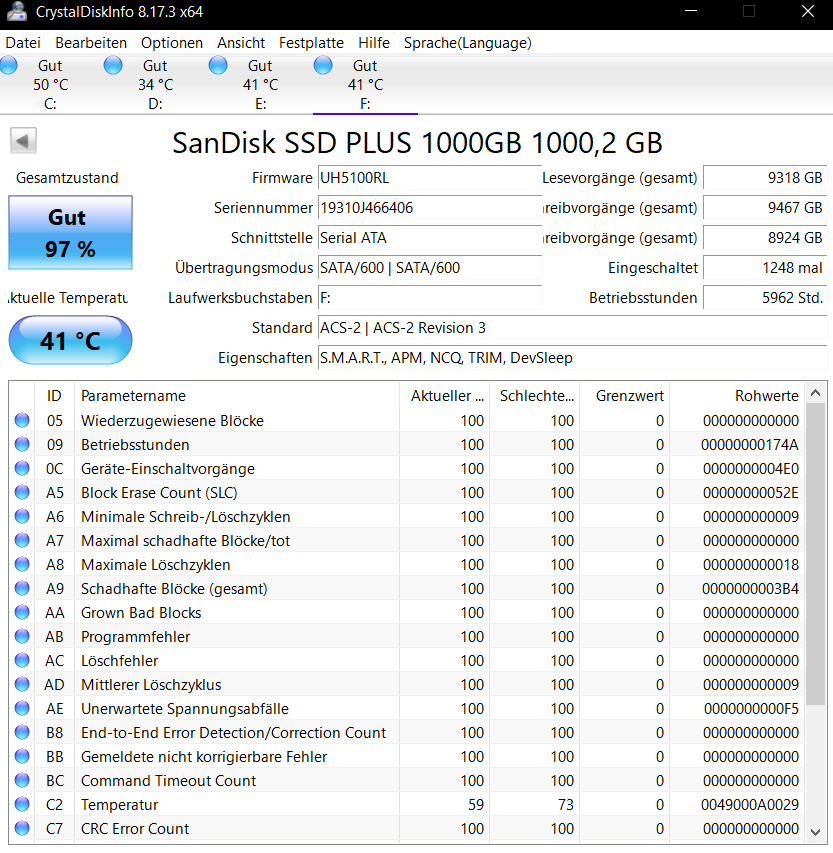Click status orb for Grown Bad Blocks

(x=22, y=612)
